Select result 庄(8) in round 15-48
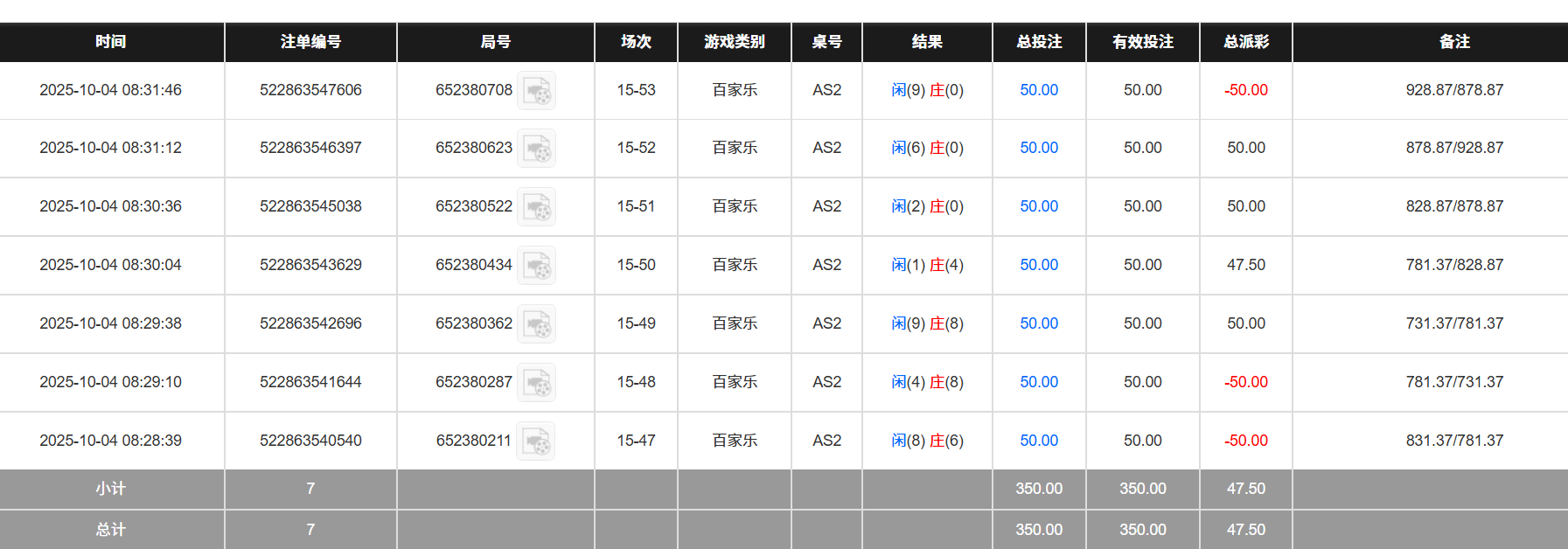 pyautogui.click(x=948, y=382)
